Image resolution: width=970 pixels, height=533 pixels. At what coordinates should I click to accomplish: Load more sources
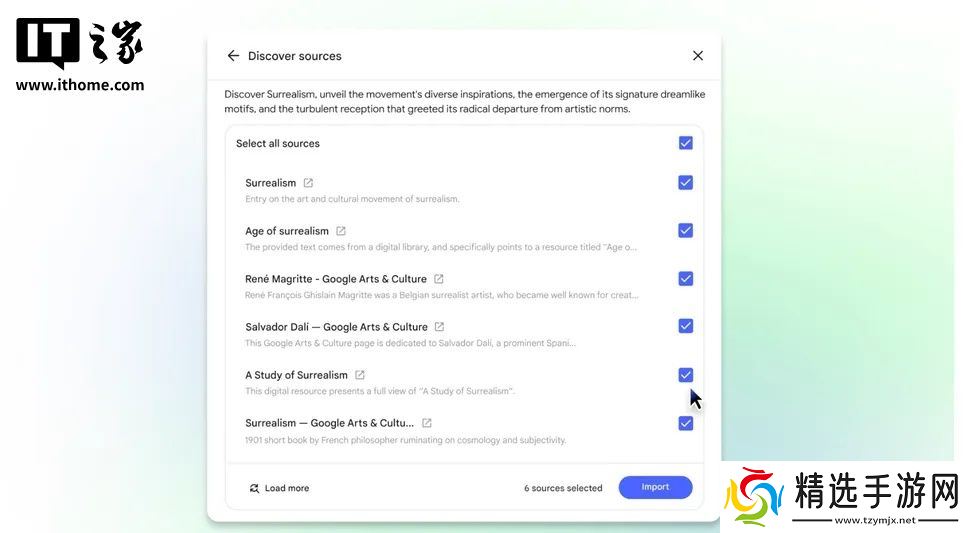(x=279, y=488)
